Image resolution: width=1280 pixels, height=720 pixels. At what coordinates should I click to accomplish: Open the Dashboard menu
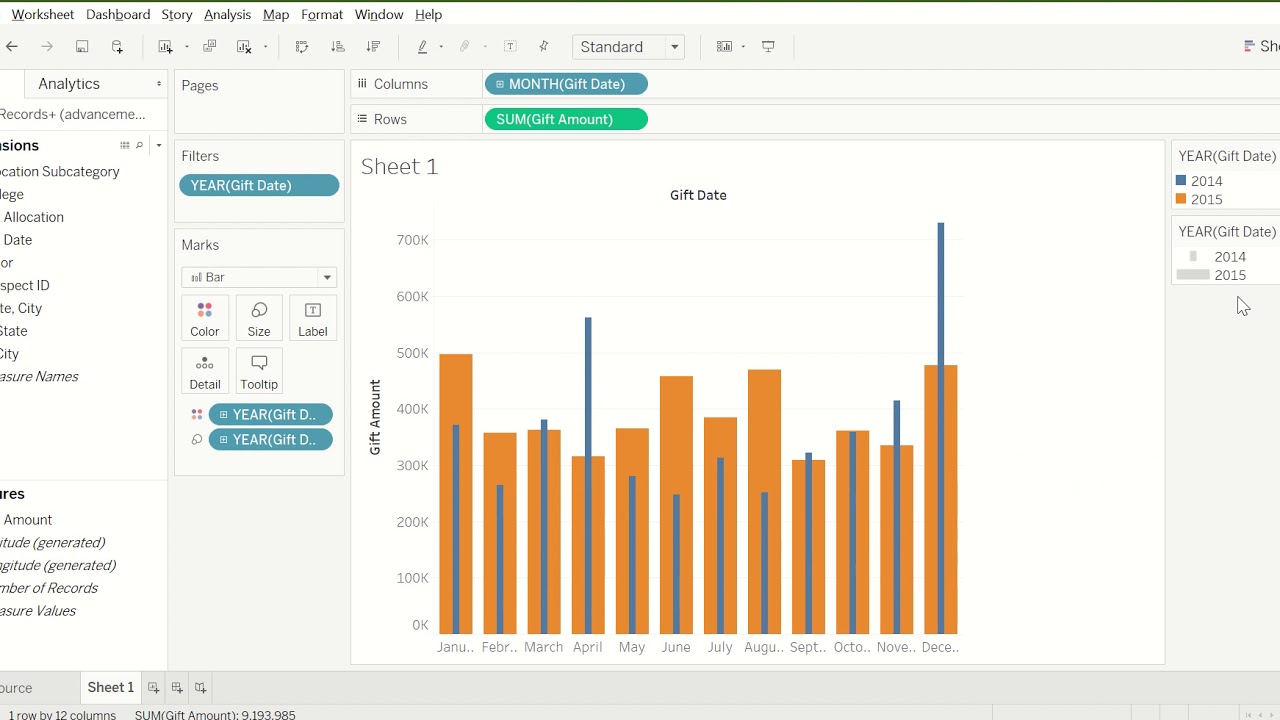118,15
